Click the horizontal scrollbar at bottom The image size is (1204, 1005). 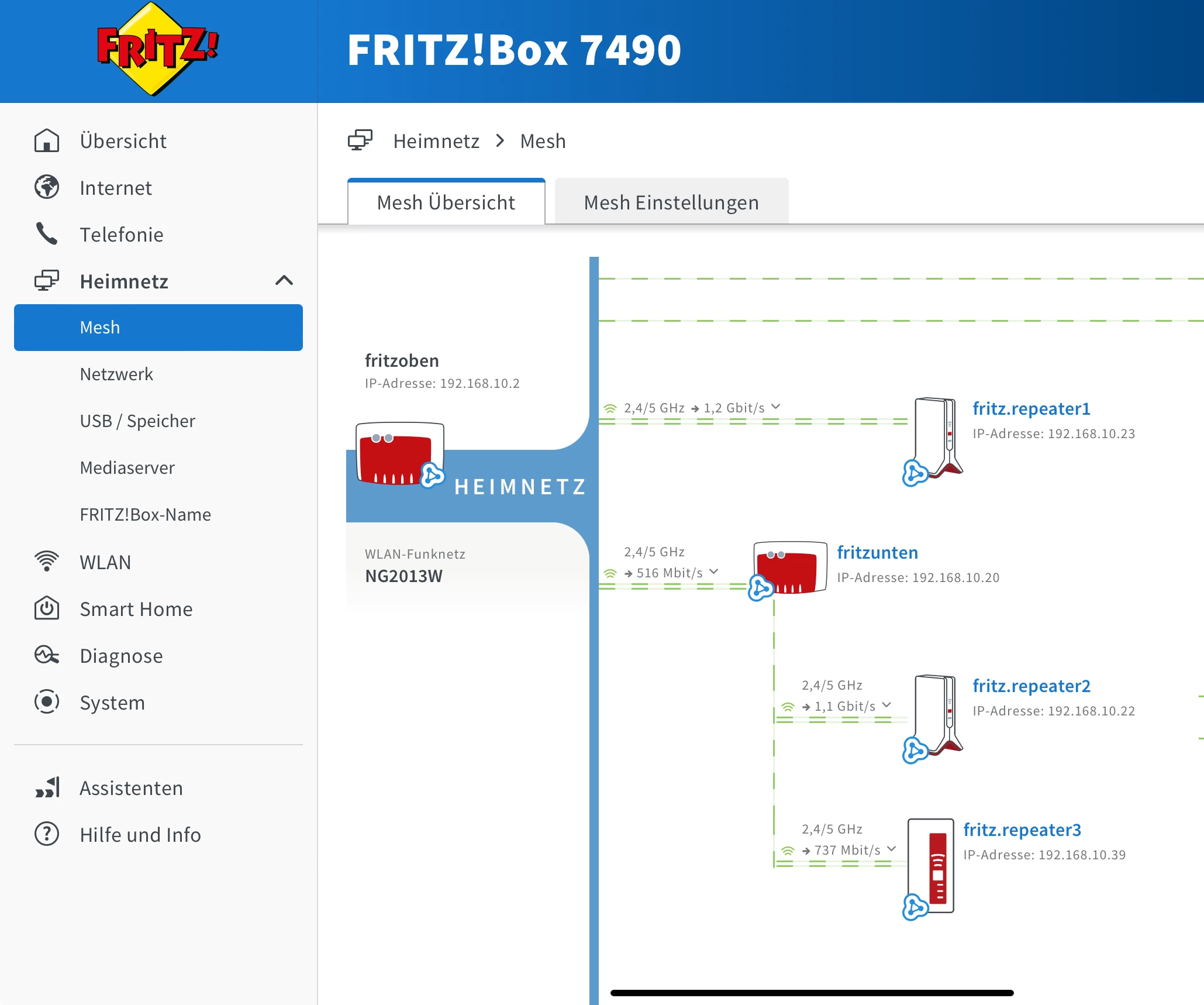[812, 993]
